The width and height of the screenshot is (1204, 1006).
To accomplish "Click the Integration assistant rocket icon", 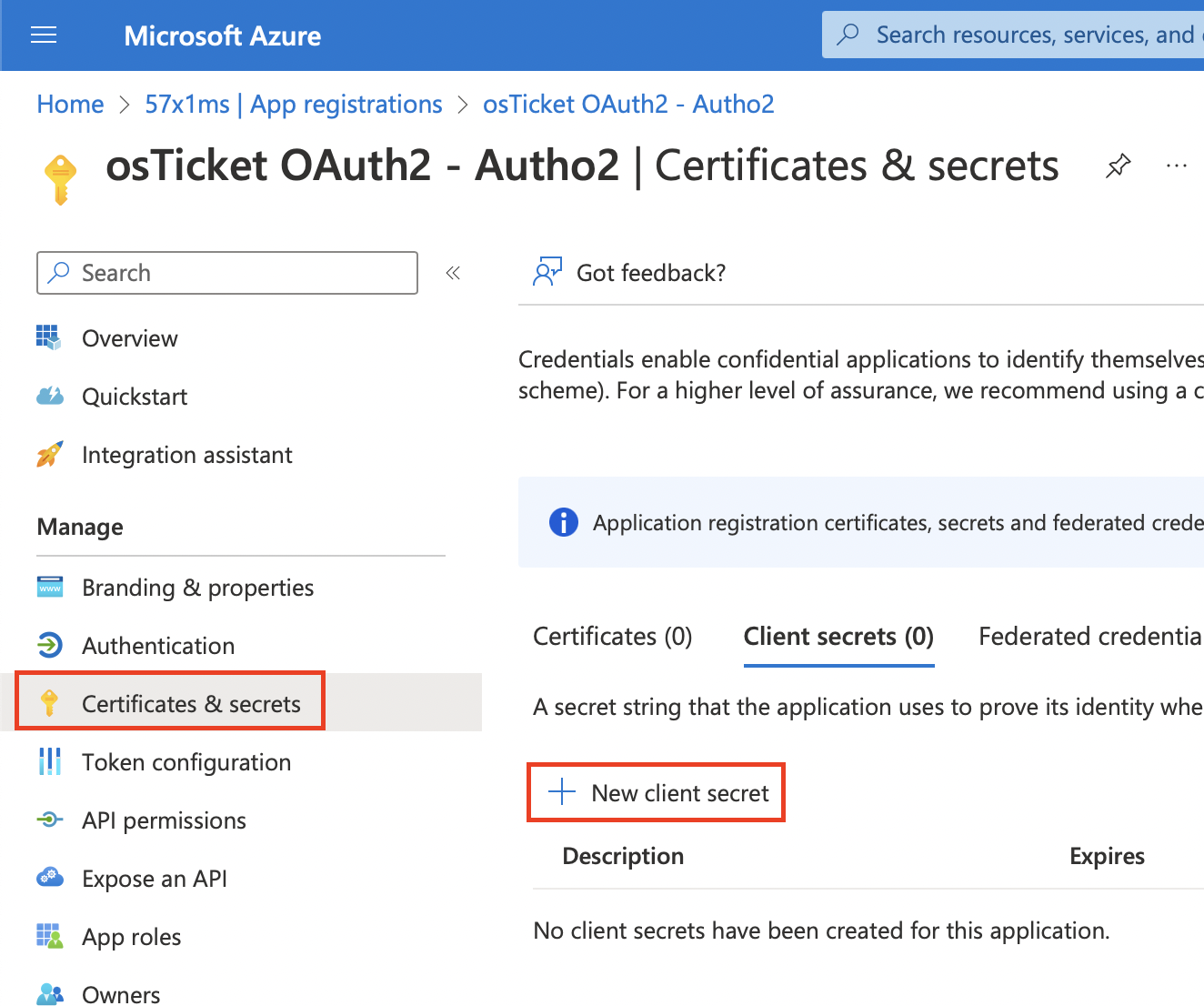I will 49,454.
